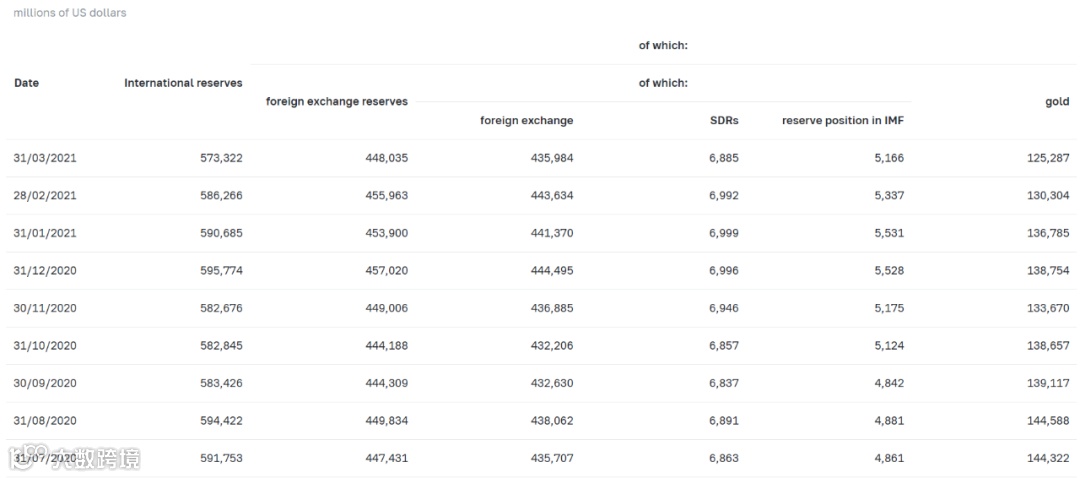Screen dimensions: 1080x478
Task: Select the 31/12/2020 date cell
Action: point(45,271)
